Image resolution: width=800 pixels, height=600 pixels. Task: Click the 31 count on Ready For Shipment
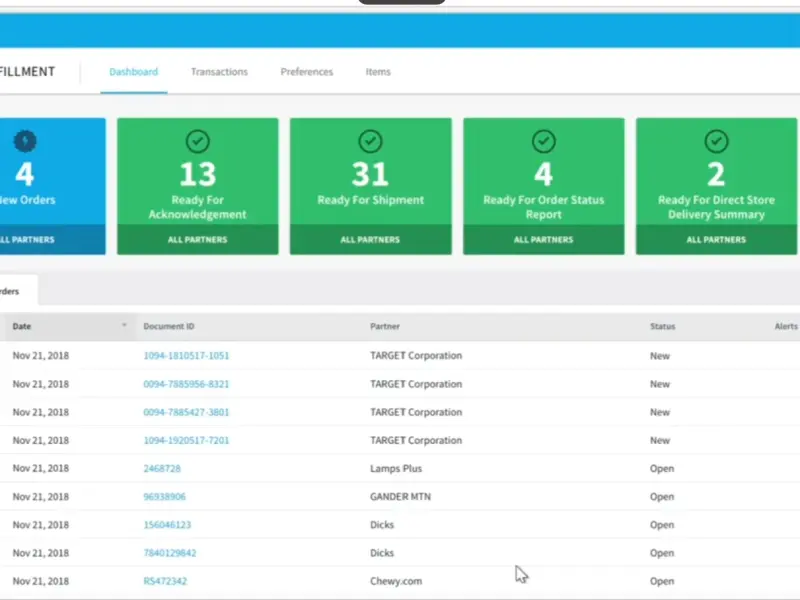point(370,174)
